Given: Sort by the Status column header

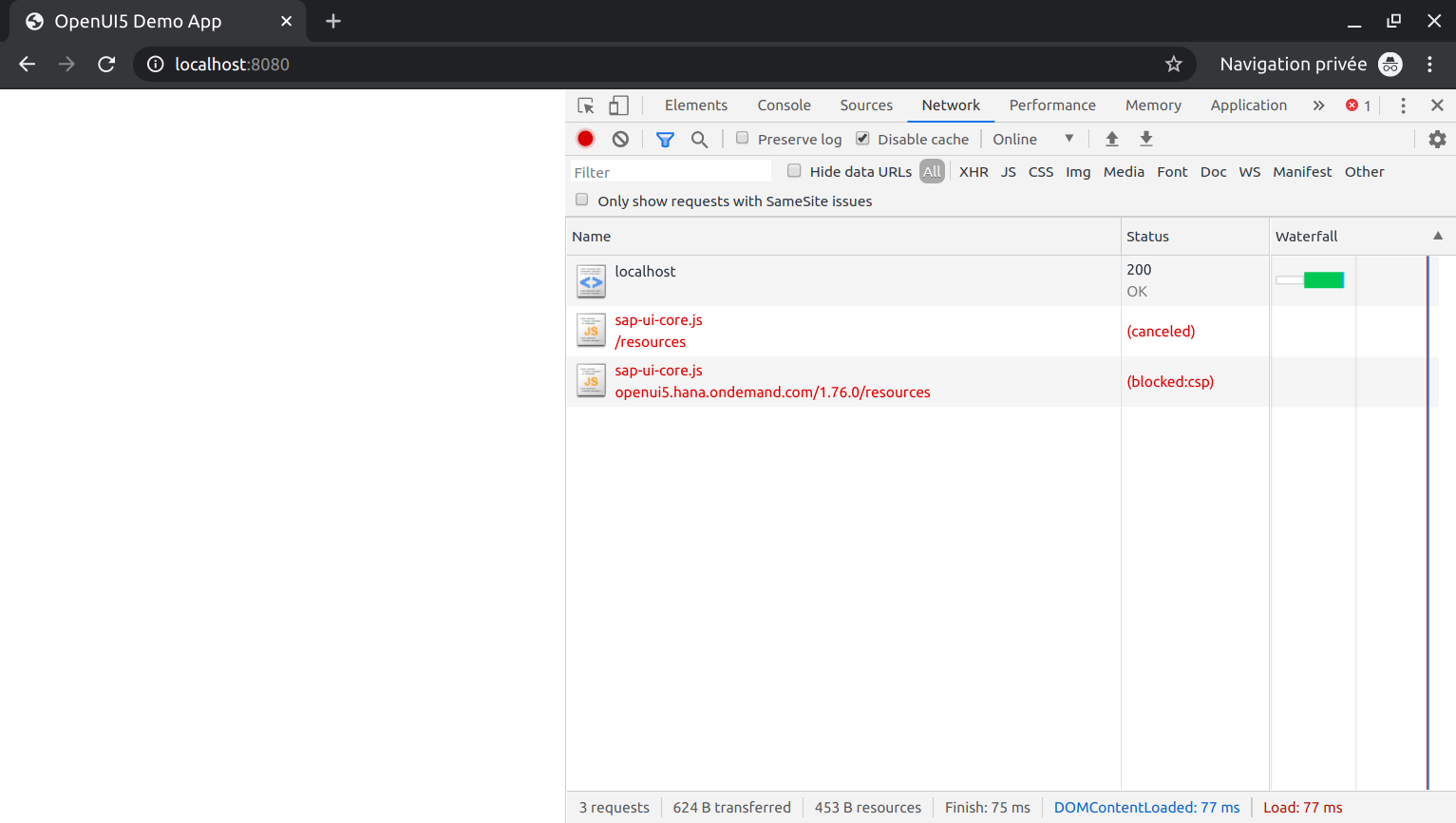Looking at the screenshot, I should [x=1195, y=236].
